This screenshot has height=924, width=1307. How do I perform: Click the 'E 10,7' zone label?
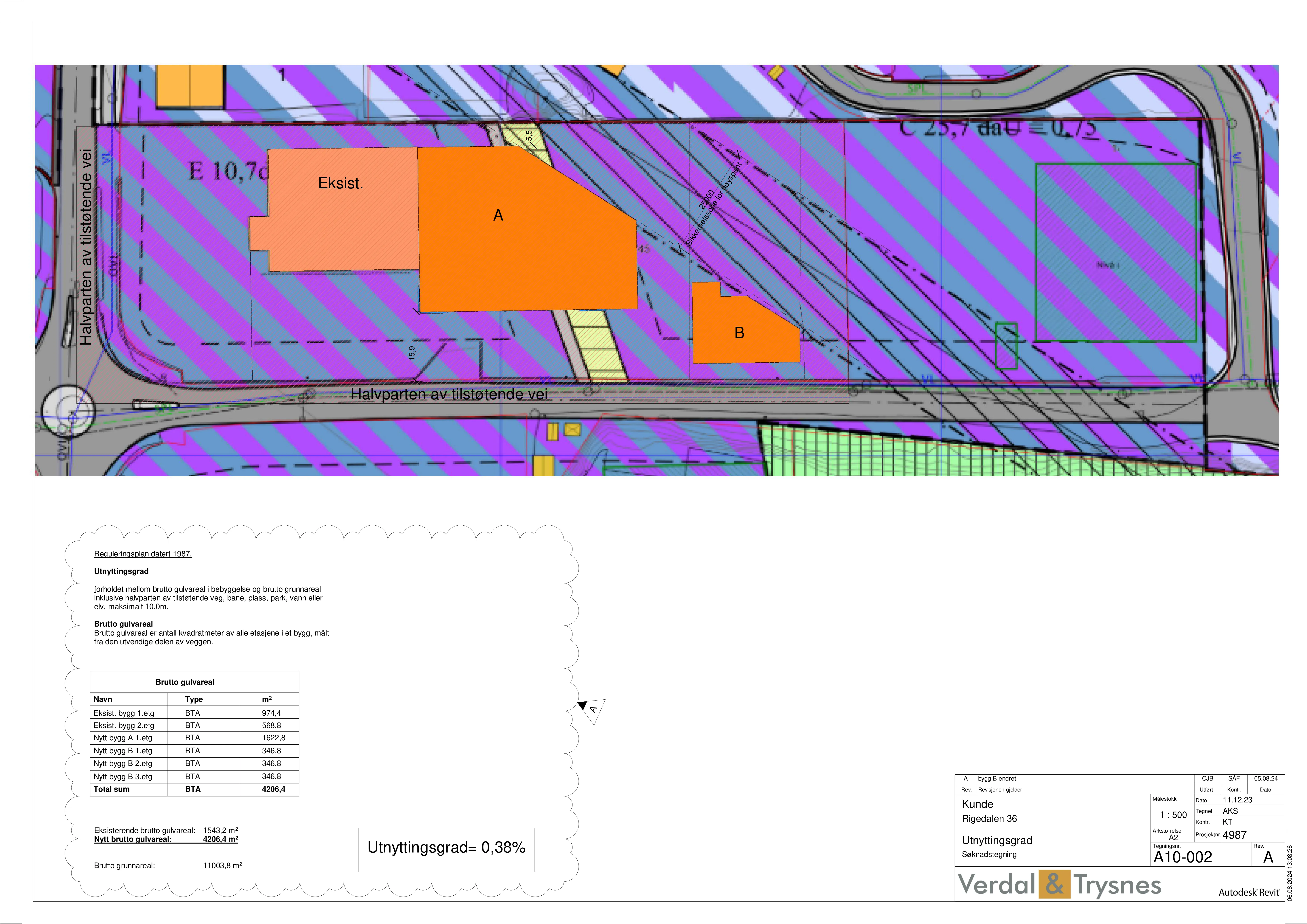(x=228, y=171)
